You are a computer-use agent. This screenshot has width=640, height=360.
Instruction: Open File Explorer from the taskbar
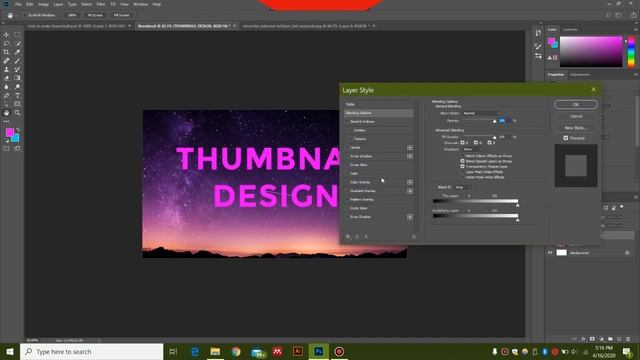coord(215,351)
